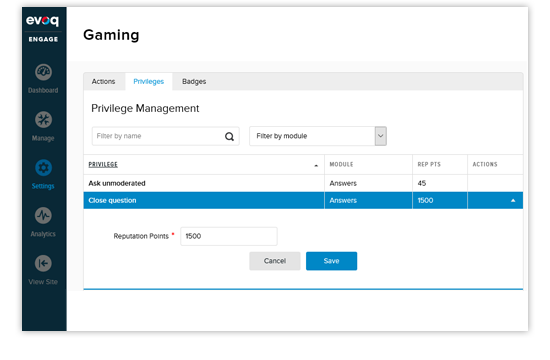Switch to the Badges tab
The height and width of the screenshot is (360, 550).
[194, 81]
